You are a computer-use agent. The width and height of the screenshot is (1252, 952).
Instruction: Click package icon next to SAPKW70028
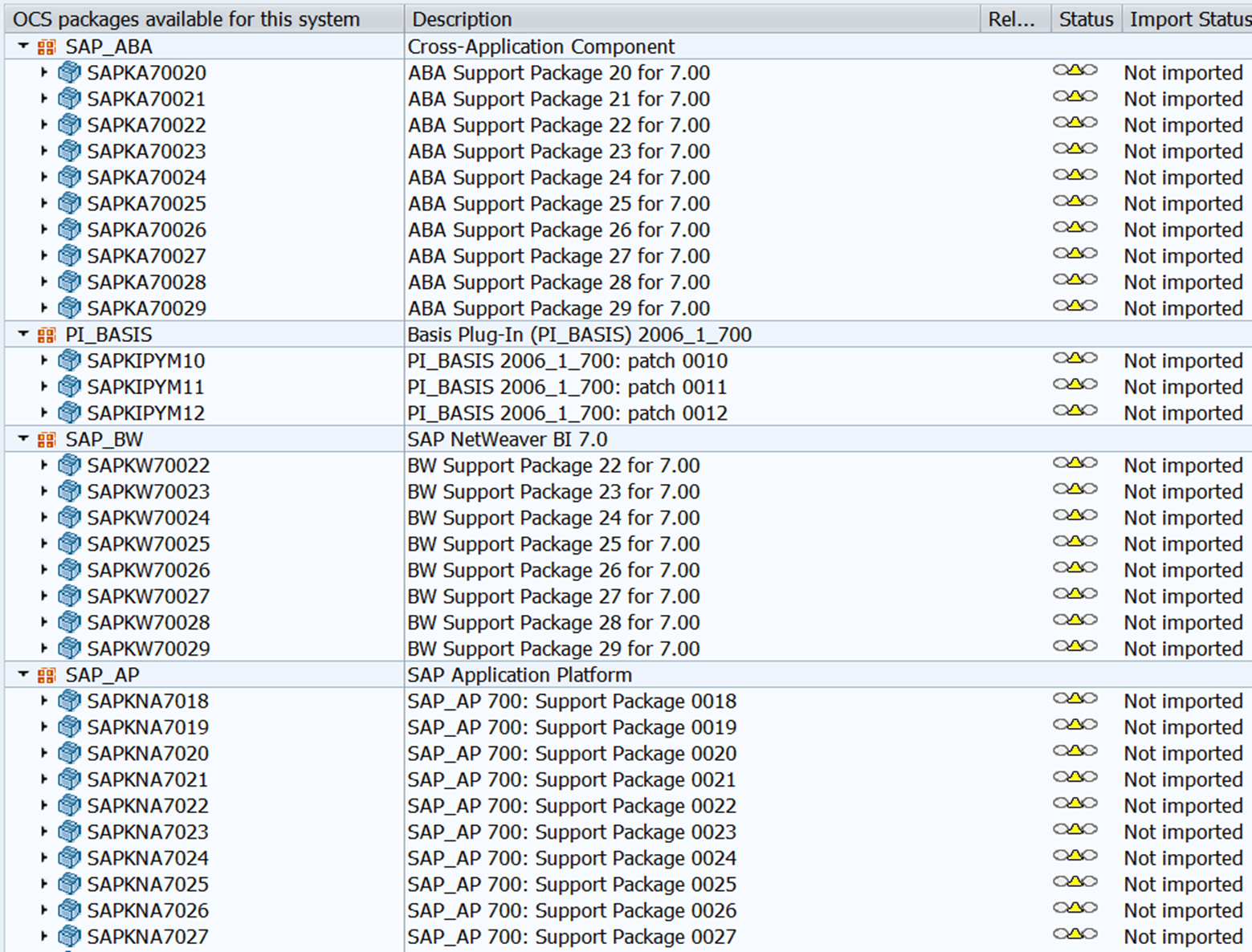[x=70, y=622]
